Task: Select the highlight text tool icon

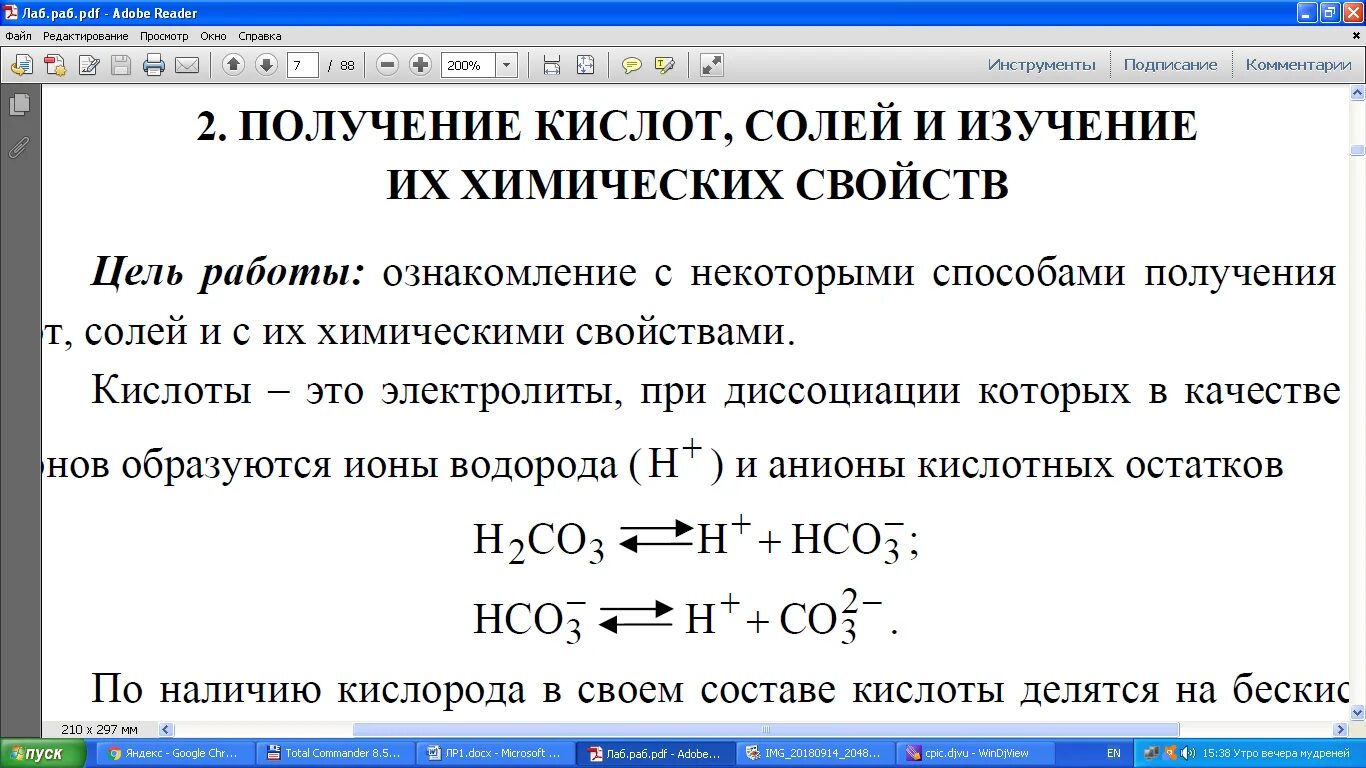Action: click(665, 66)
